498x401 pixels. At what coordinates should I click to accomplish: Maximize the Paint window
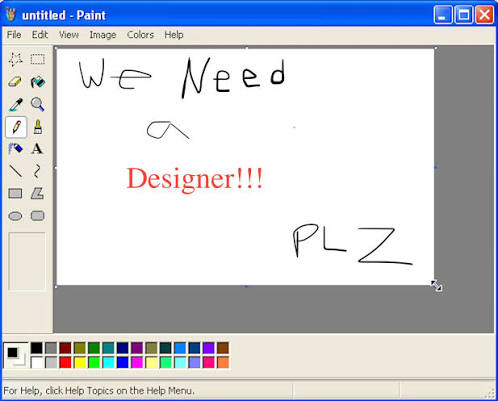tap(464, 15)
